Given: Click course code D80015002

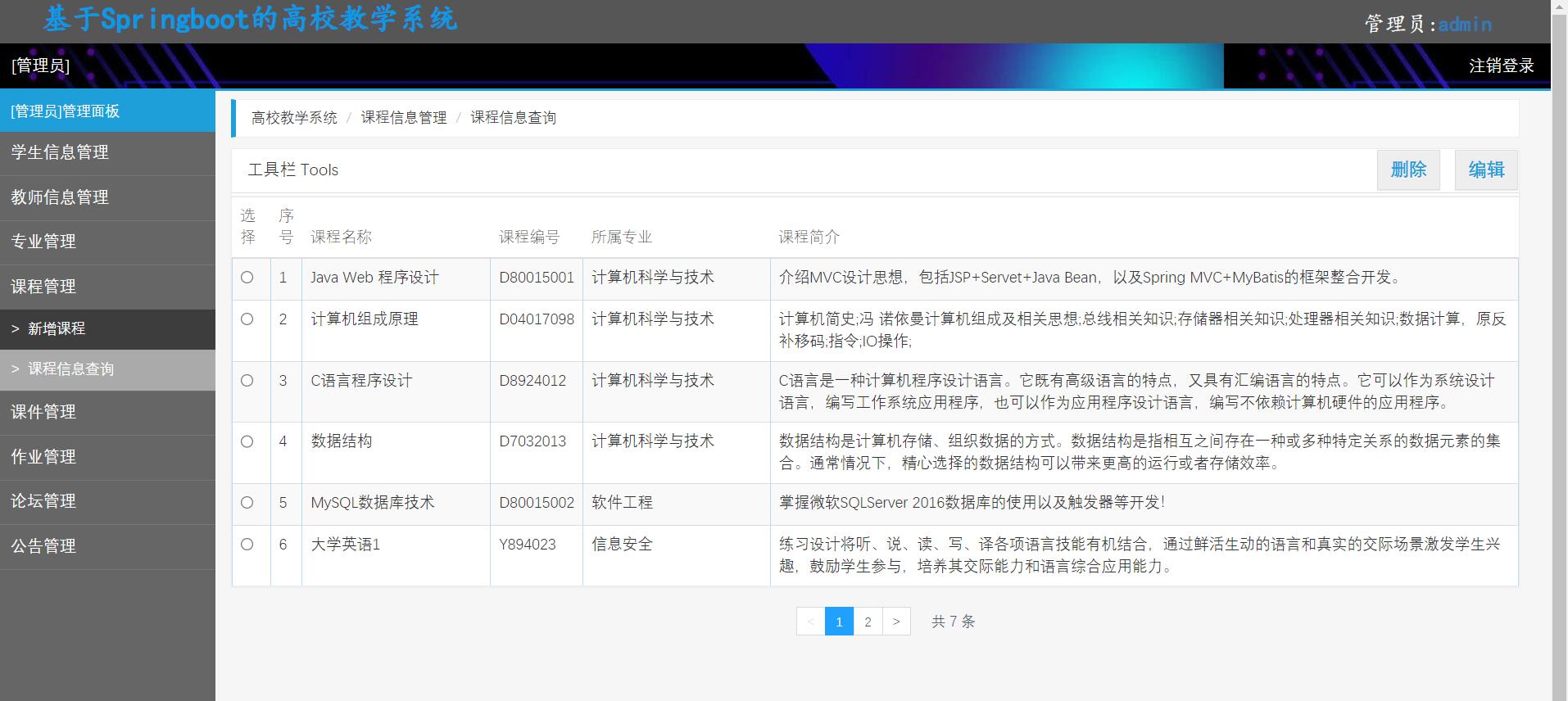Looking at the screenshot, I should [537, 503].
